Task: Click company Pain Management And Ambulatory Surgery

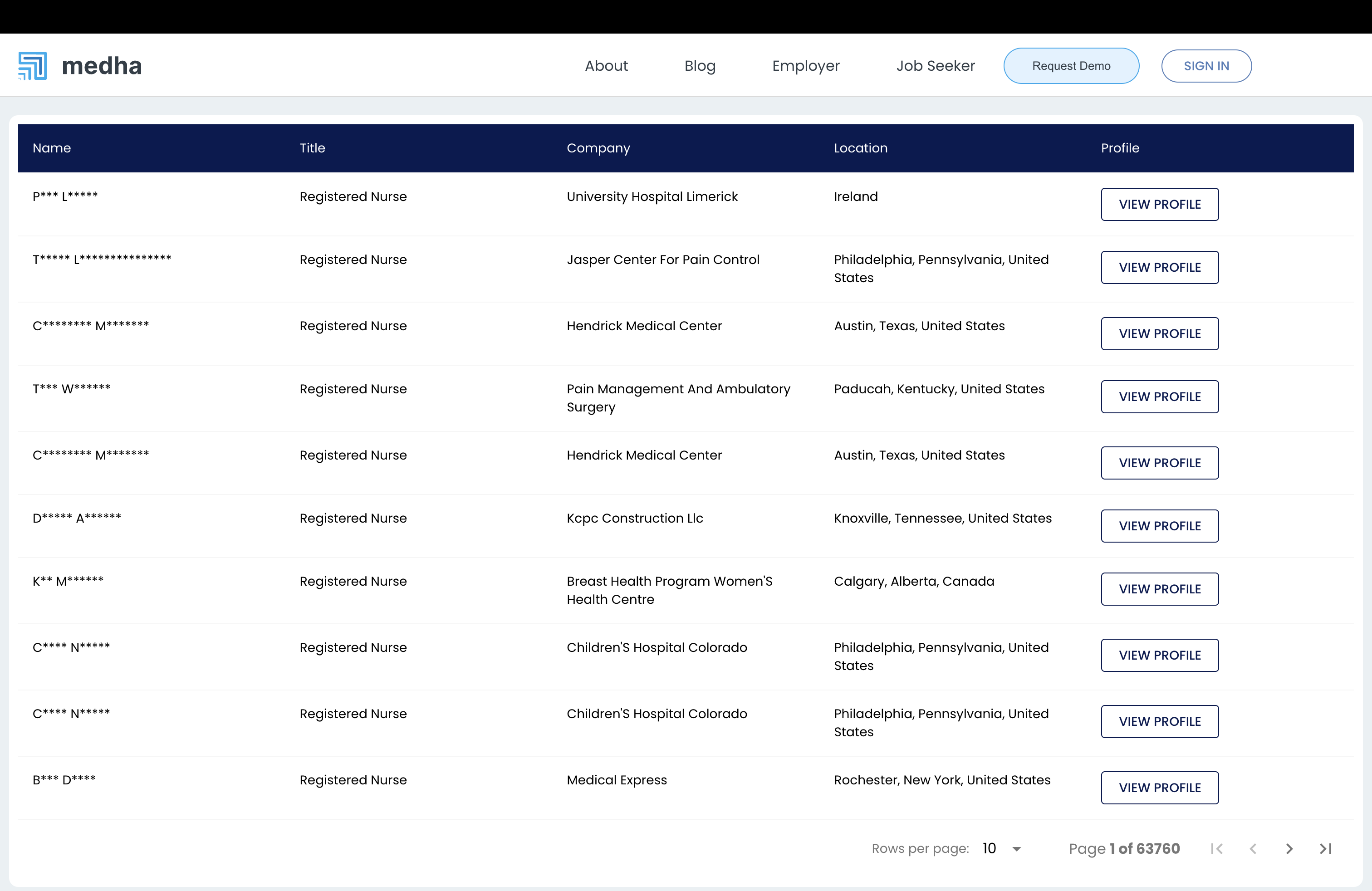Action: click(678, 398)
